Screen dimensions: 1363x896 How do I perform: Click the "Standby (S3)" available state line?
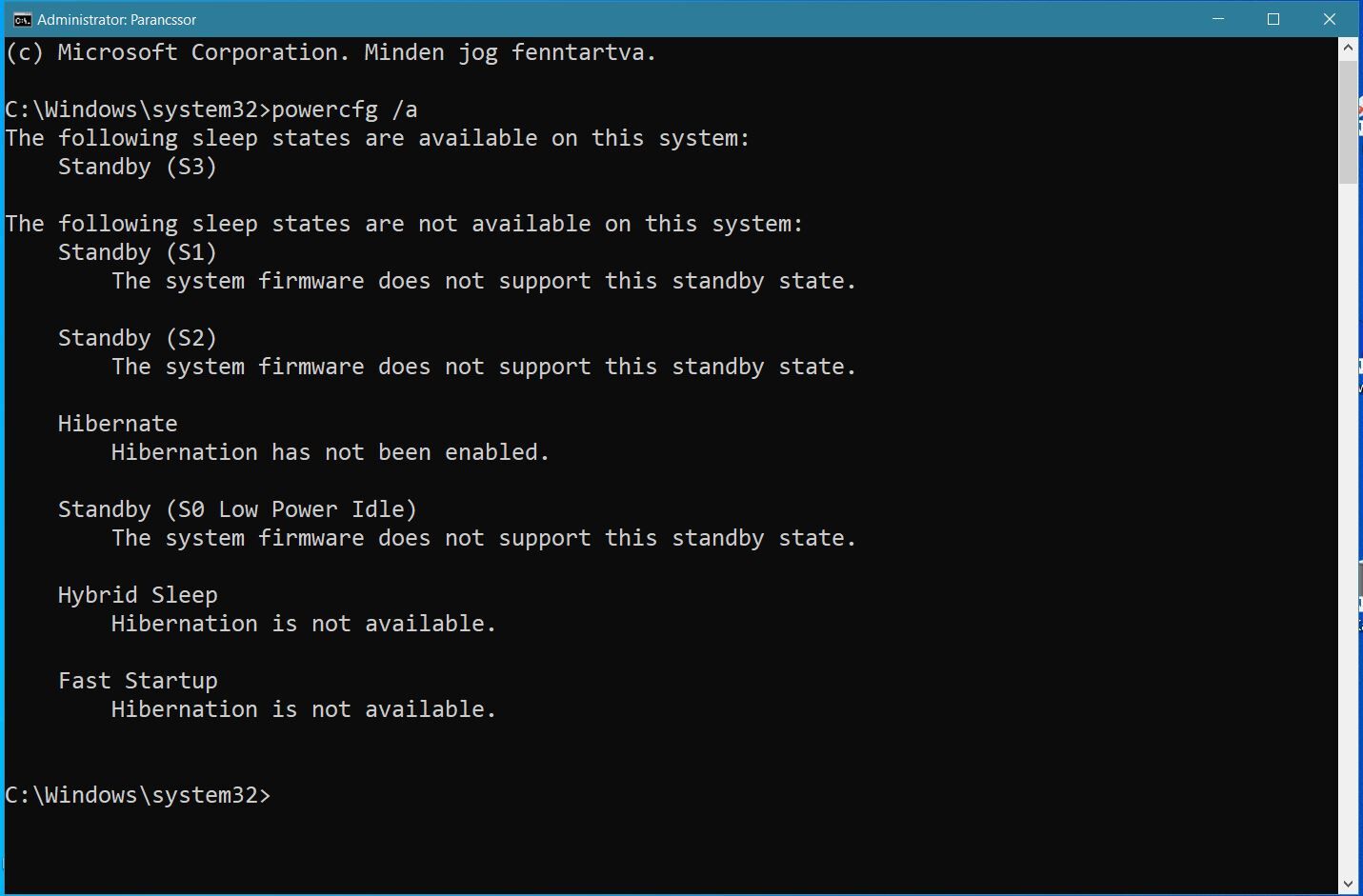[138, 167]
